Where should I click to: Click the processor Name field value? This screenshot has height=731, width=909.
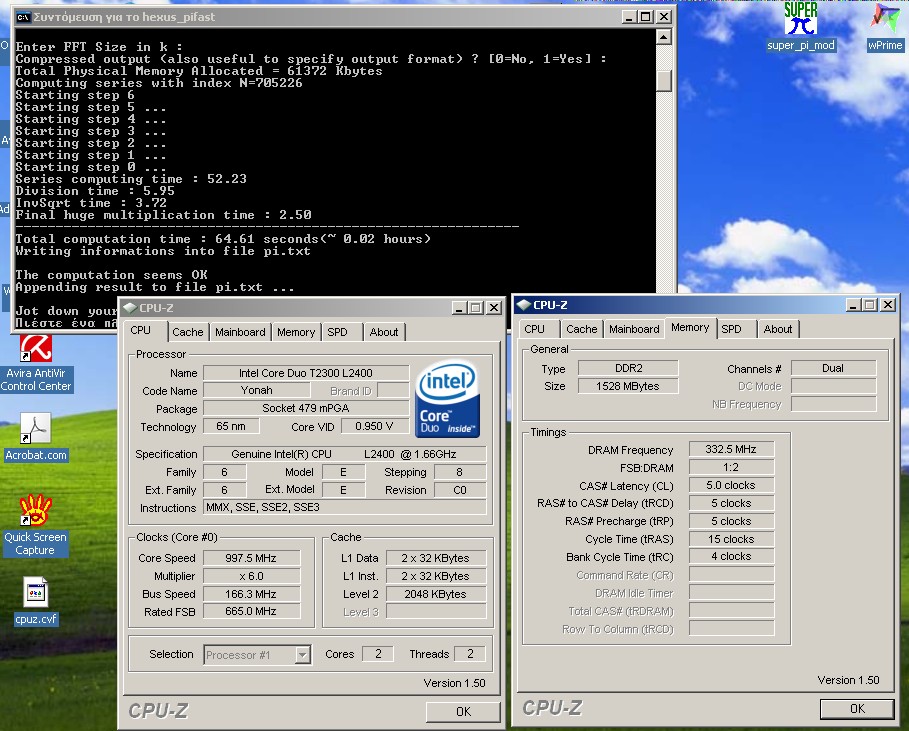click(x=306, y=373)
